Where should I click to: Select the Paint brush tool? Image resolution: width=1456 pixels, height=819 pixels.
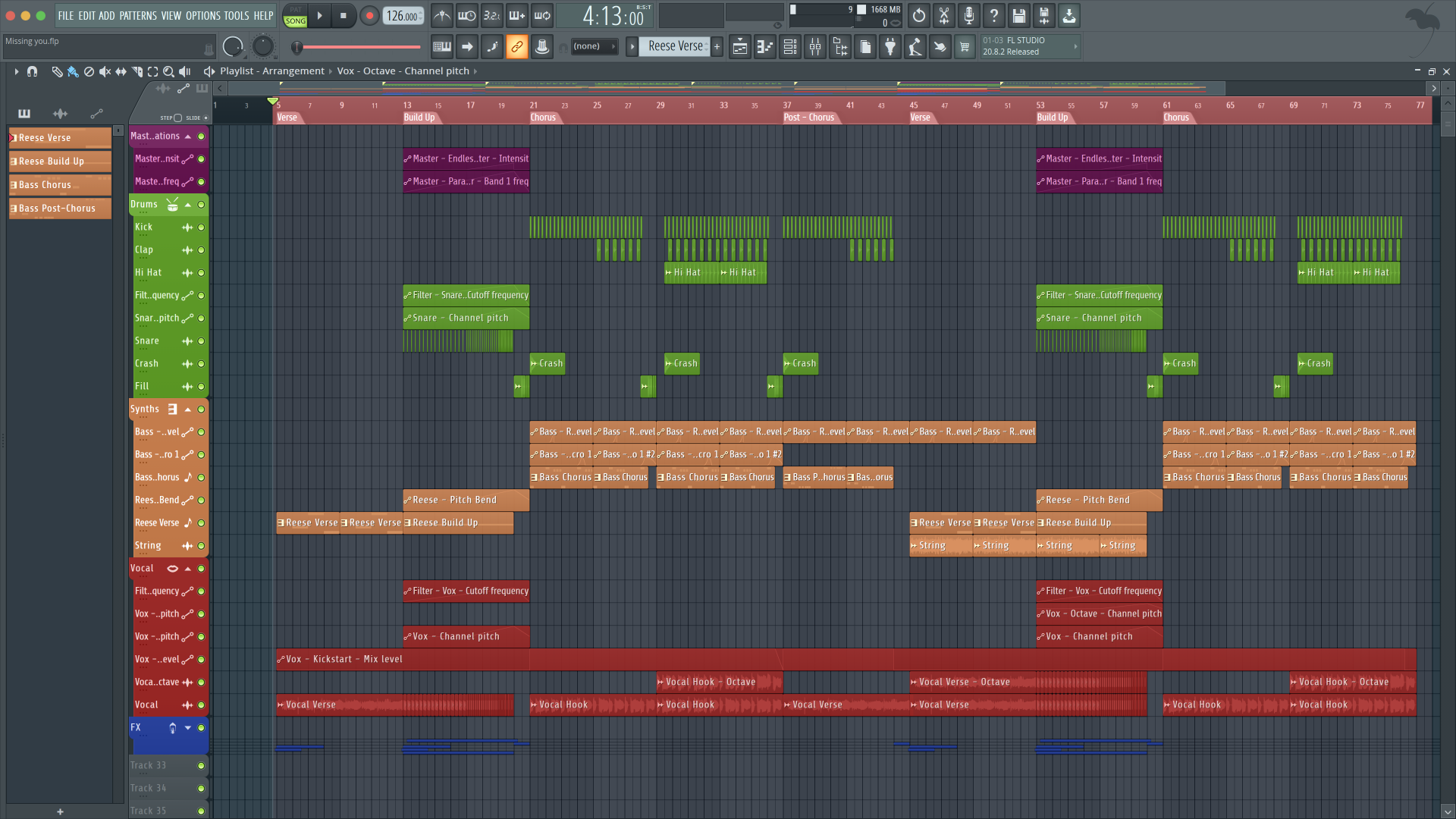point(73,71)
